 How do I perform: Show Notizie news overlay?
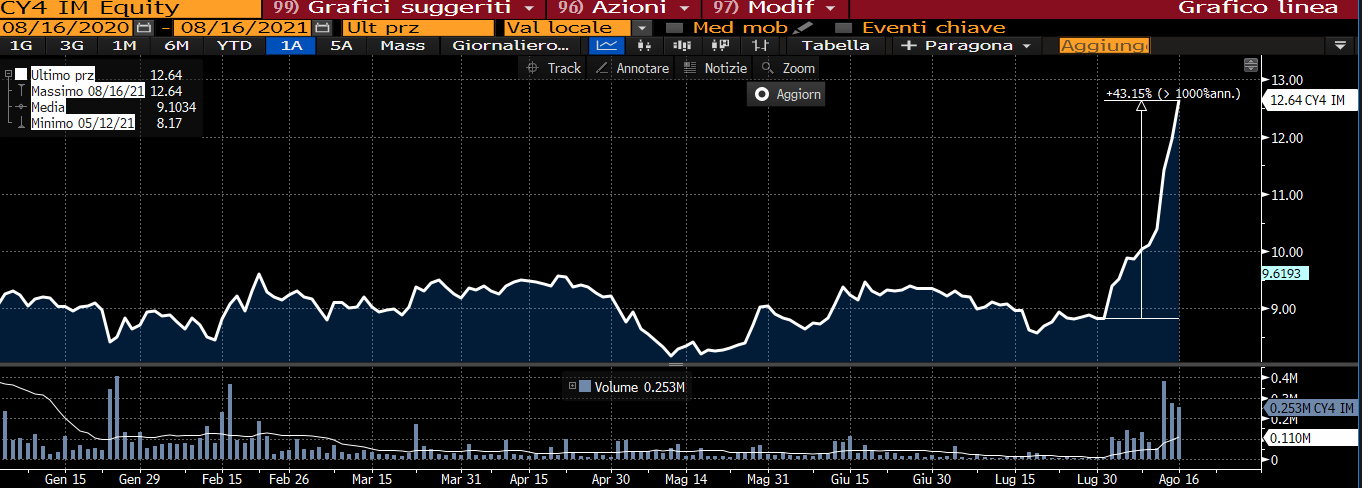(x=715, y=68)
